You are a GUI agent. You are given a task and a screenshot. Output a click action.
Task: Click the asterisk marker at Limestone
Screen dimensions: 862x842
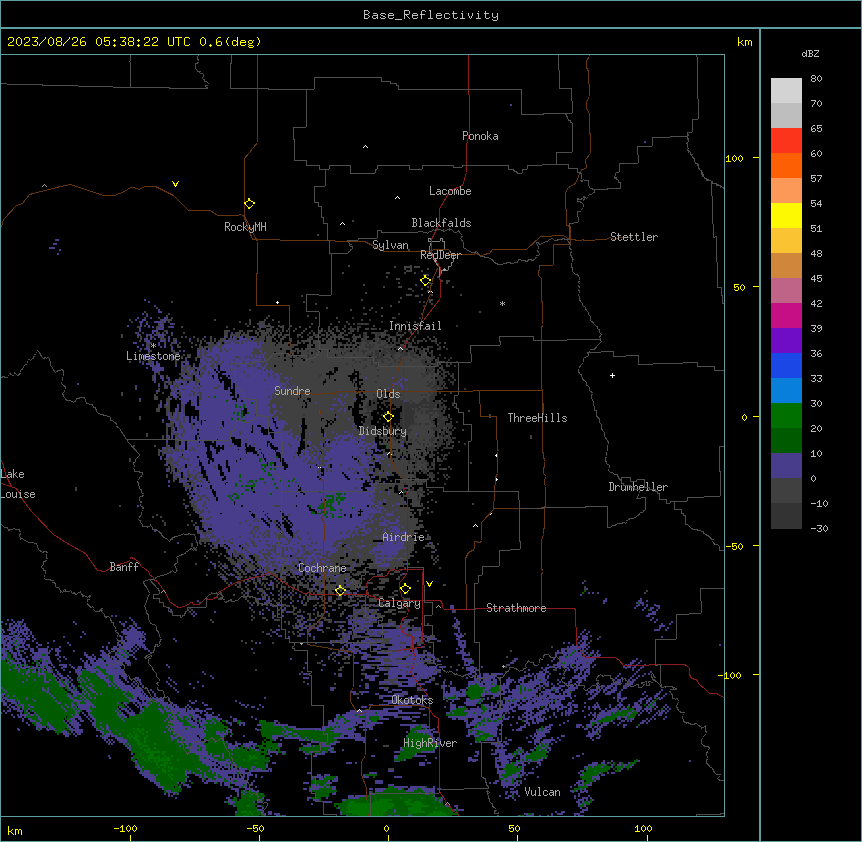(153, 346)
